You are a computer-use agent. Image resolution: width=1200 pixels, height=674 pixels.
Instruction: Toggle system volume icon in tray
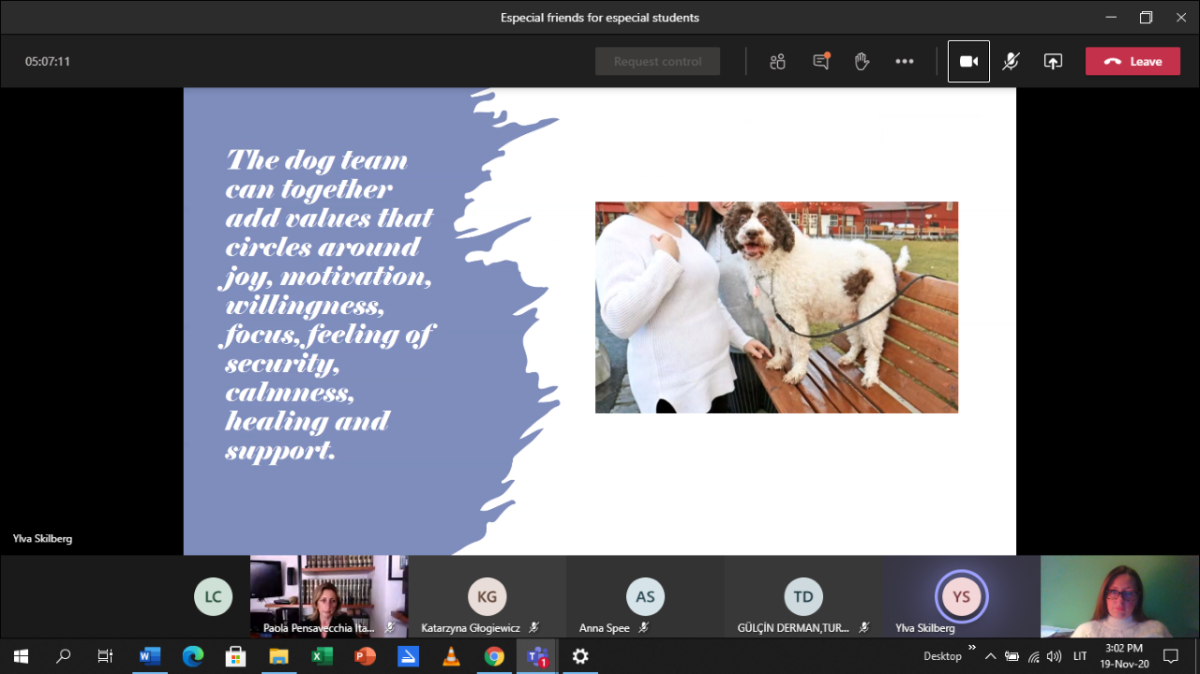pos(1053,657)
